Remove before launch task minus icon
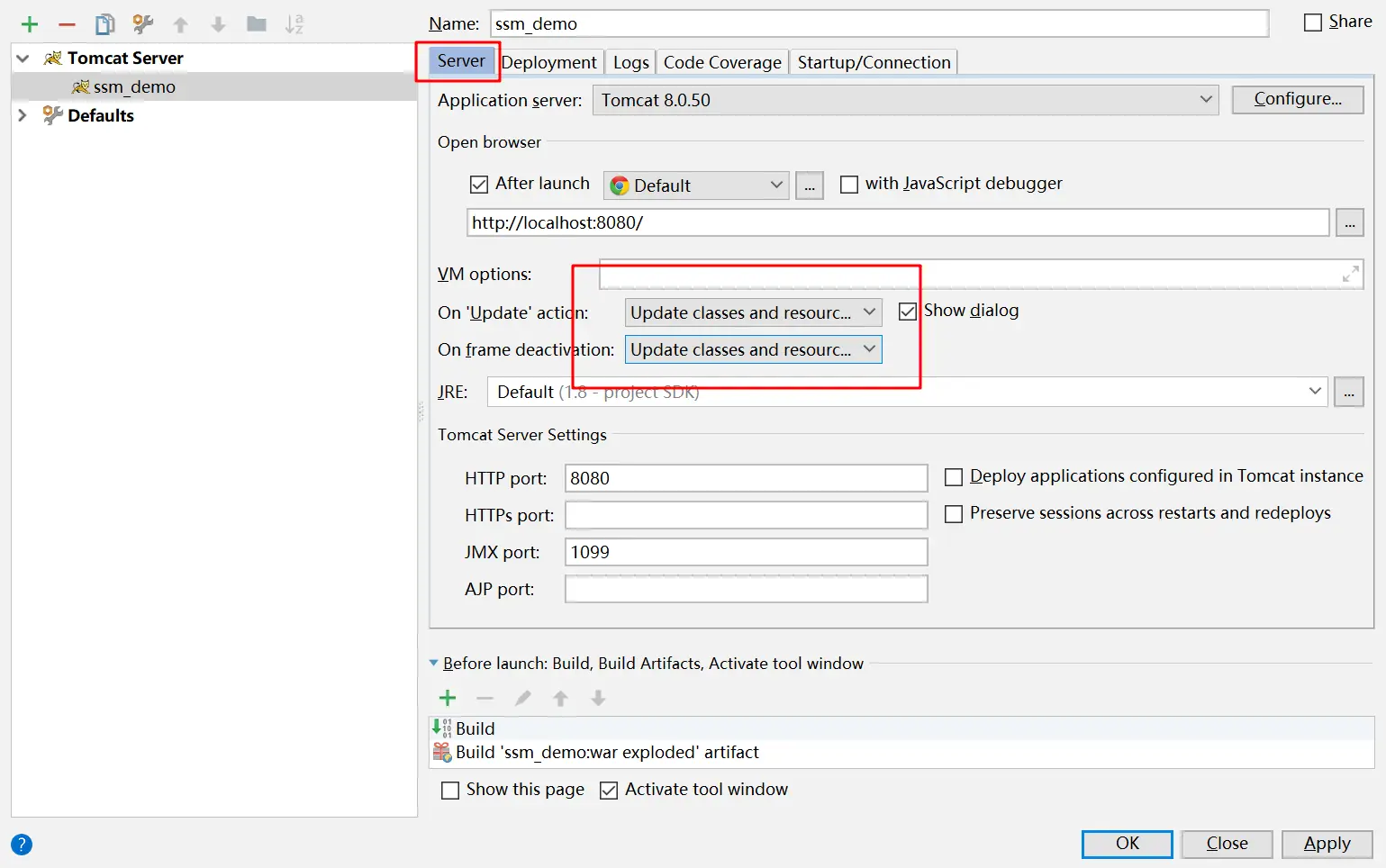This screenshot has height=868, width=1386. [x=485, y=698]
